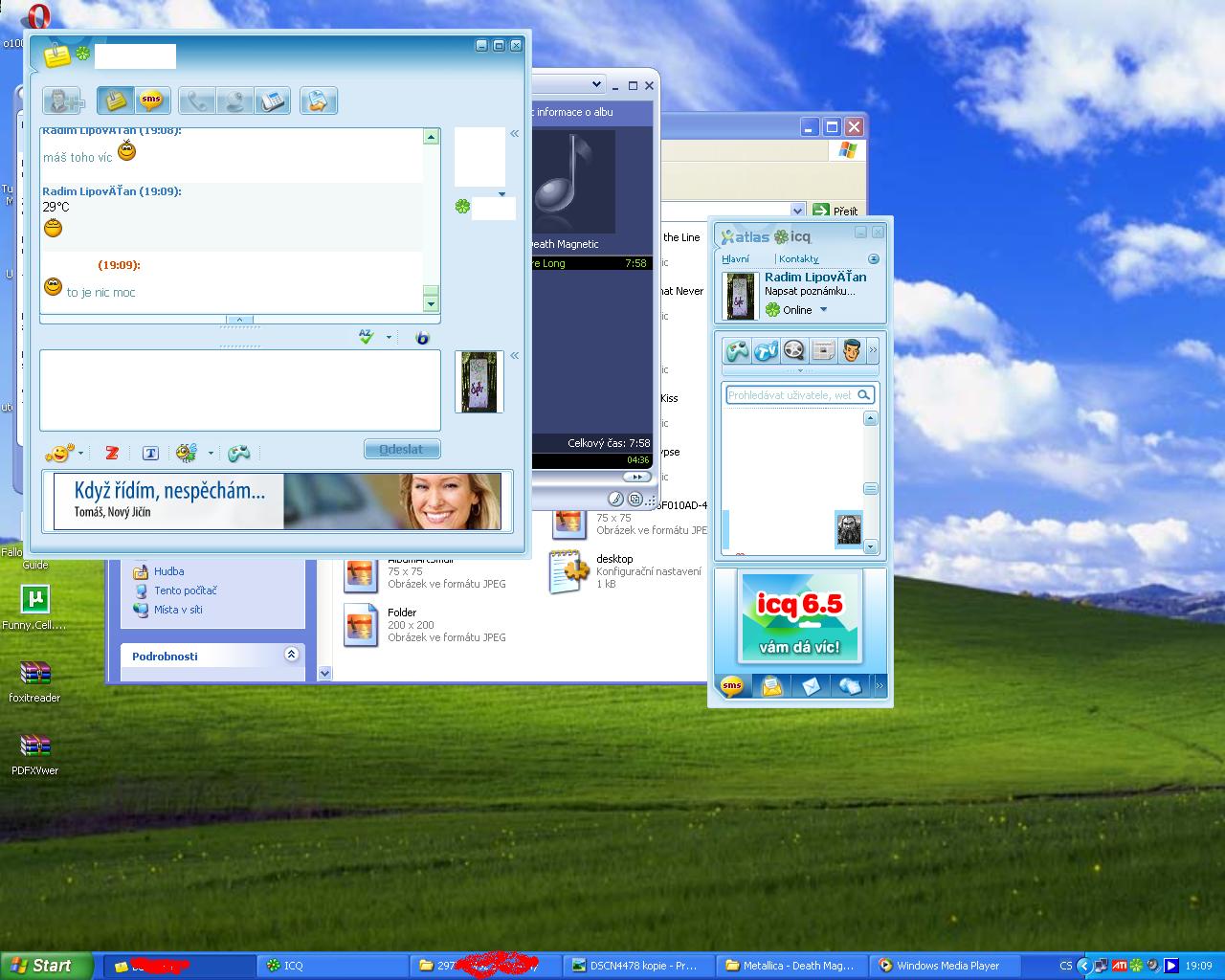The height and width of the screenshot is (980, 1225).
Task: Open the film reel video icon in ICQ
Action: click(x=793, y=350)
